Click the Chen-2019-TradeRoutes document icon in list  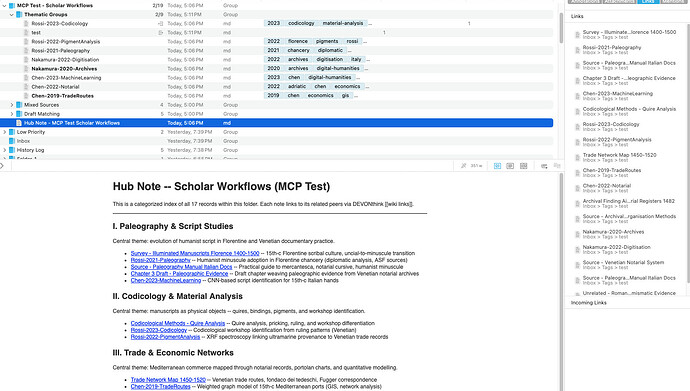click(x=26, y=96)
